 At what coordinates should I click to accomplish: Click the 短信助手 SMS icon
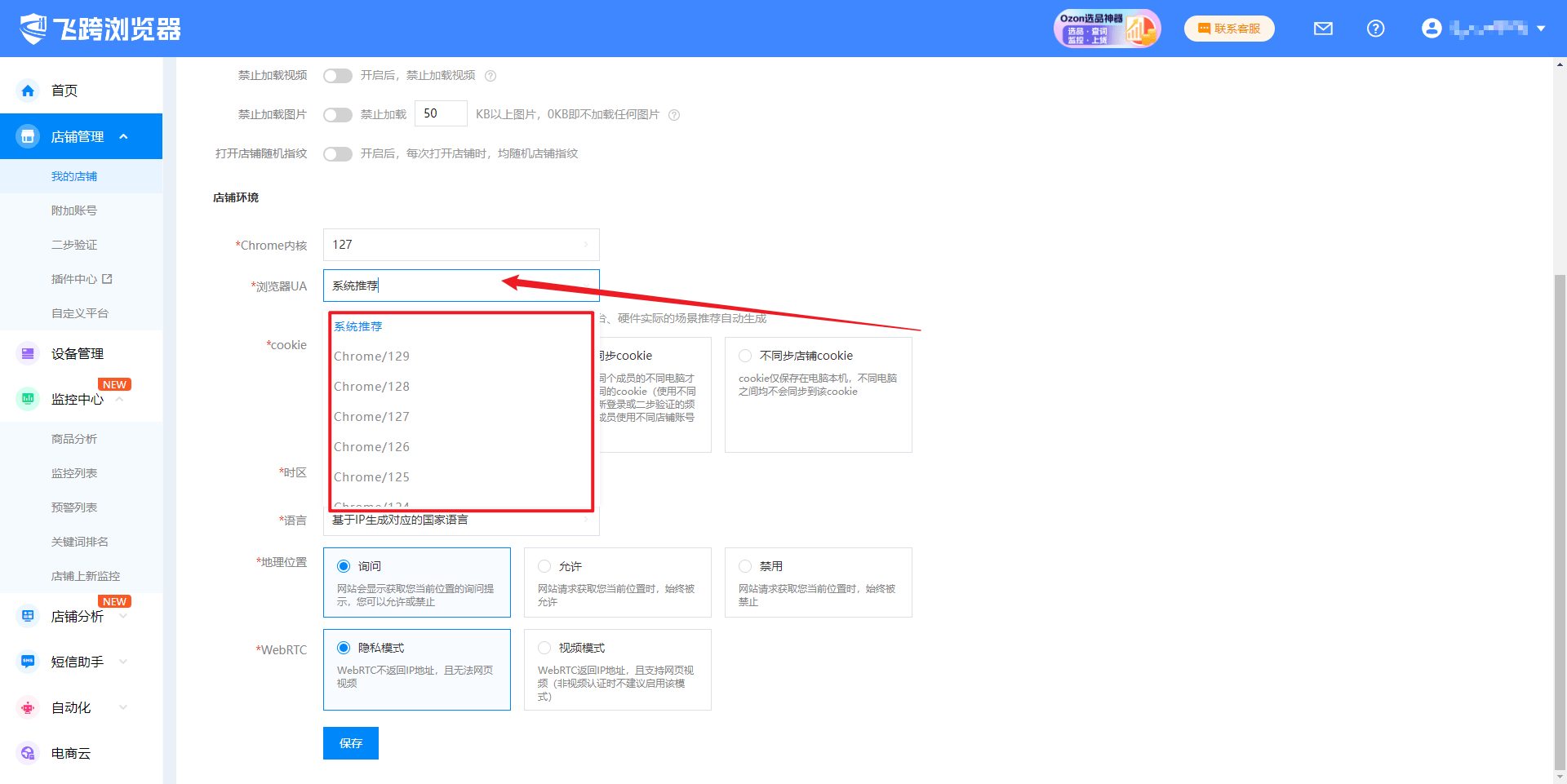click(28, 662)
